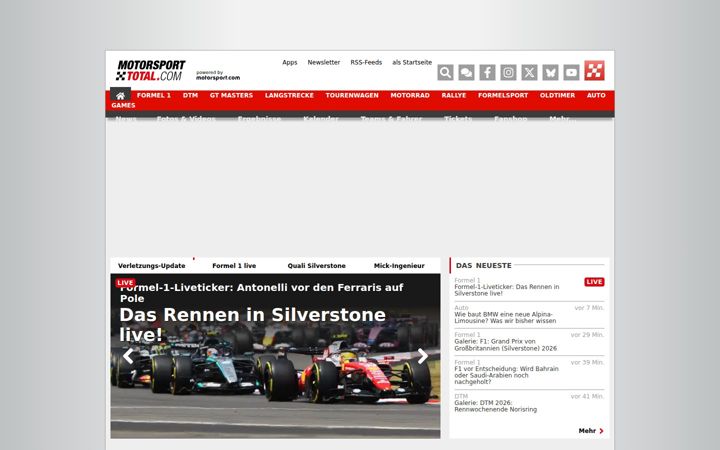Click the Auto category label above BMW story
Viewport: 720px width, 450px height.
pyautogui.click(x=461, y=308)
